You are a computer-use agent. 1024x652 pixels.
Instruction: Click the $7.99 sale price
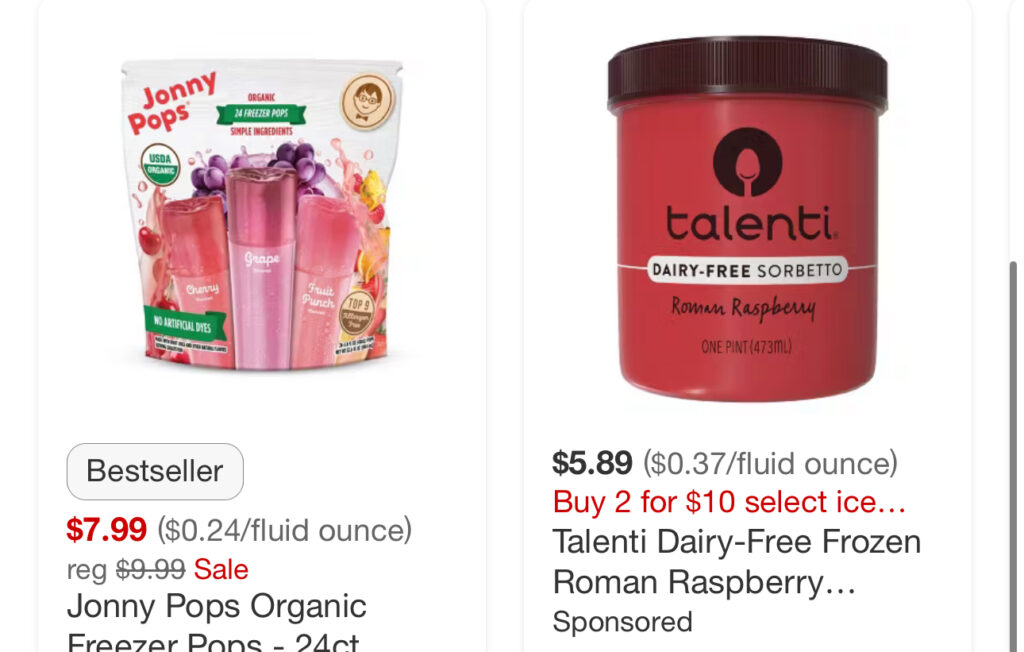106,529
